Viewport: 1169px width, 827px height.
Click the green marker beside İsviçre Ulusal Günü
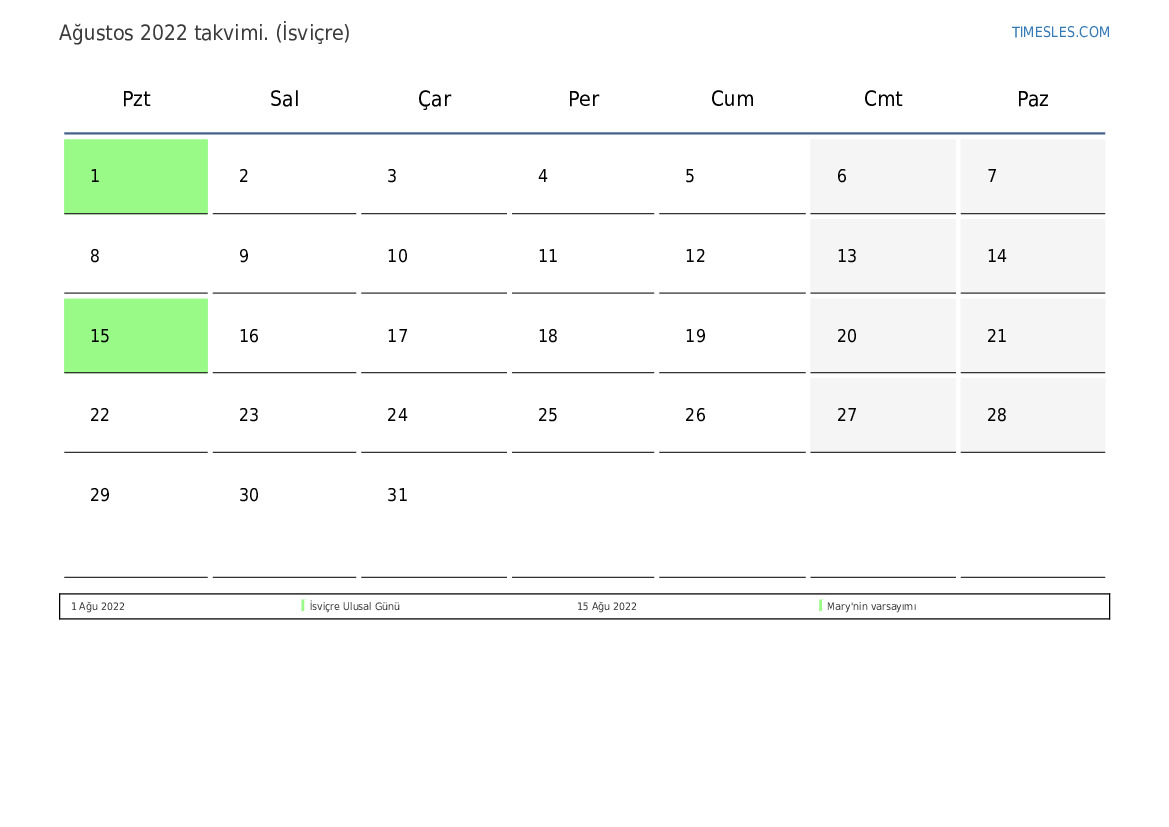pos(303,606)
